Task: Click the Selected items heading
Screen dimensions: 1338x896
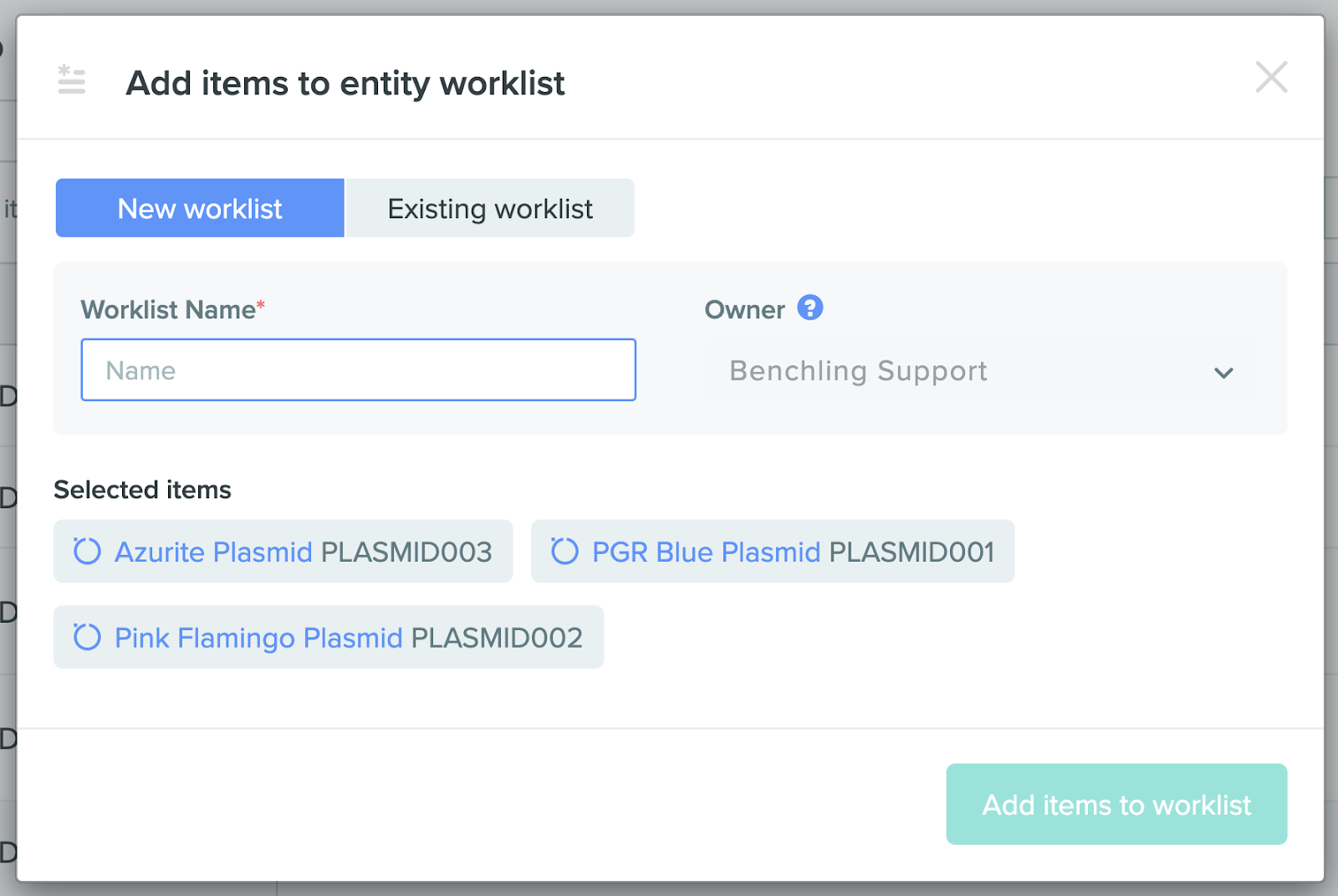Action: pyautogui.click(x=142, y=490)
